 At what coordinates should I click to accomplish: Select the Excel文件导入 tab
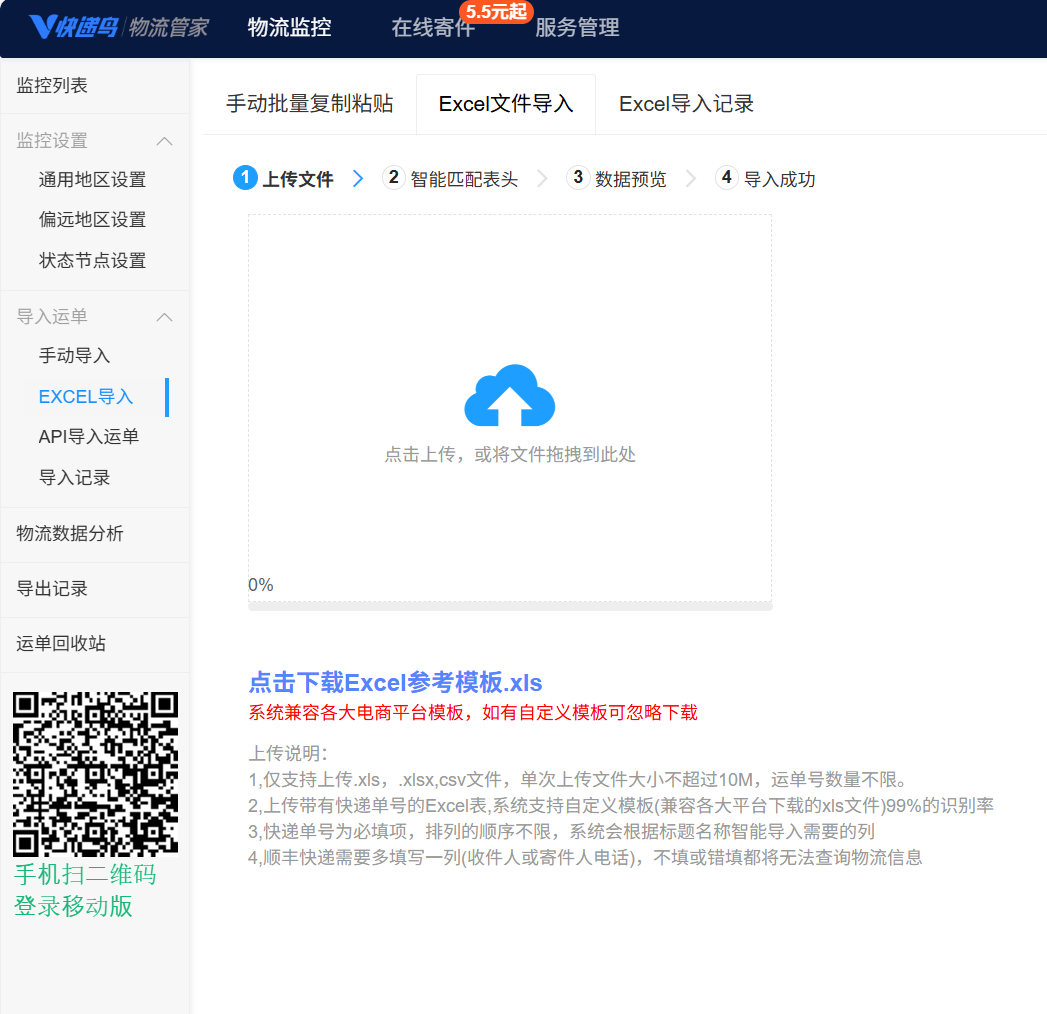tap(506, 104)
